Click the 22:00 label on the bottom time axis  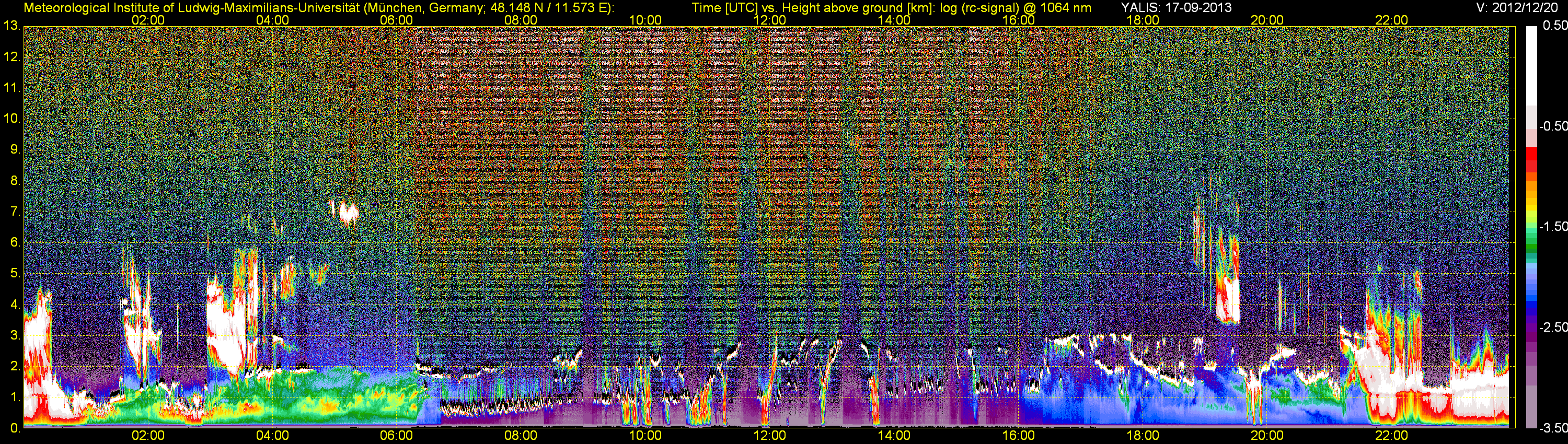click(1391, 436)
